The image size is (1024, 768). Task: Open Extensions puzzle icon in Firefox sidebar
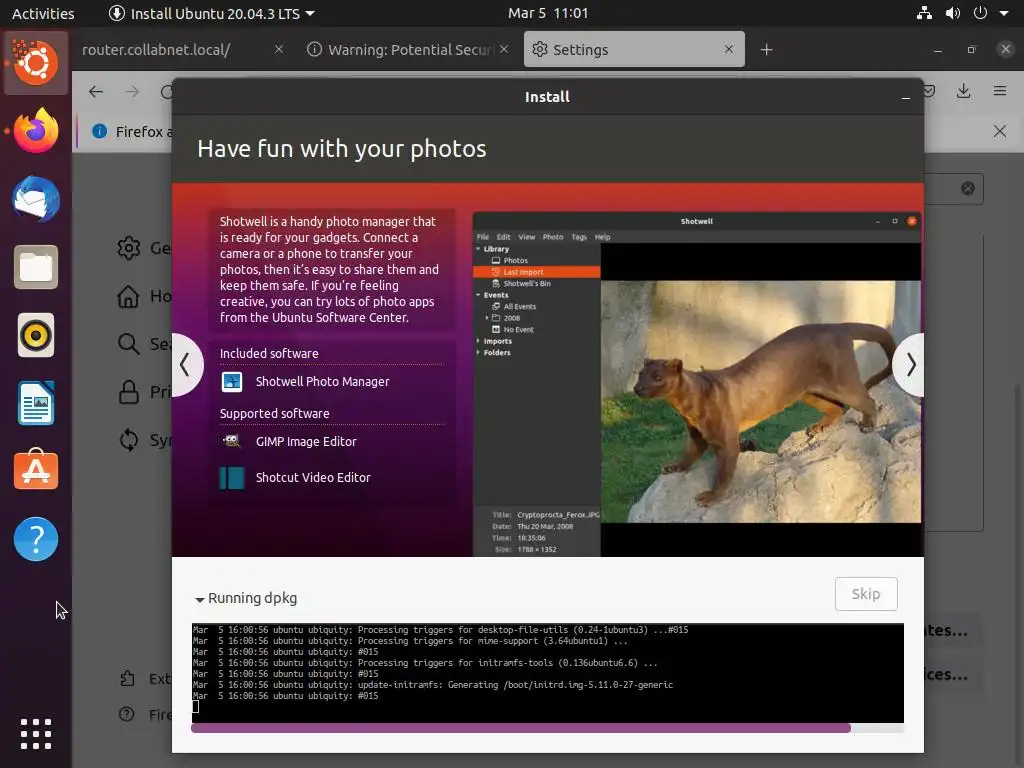(127, 679)
